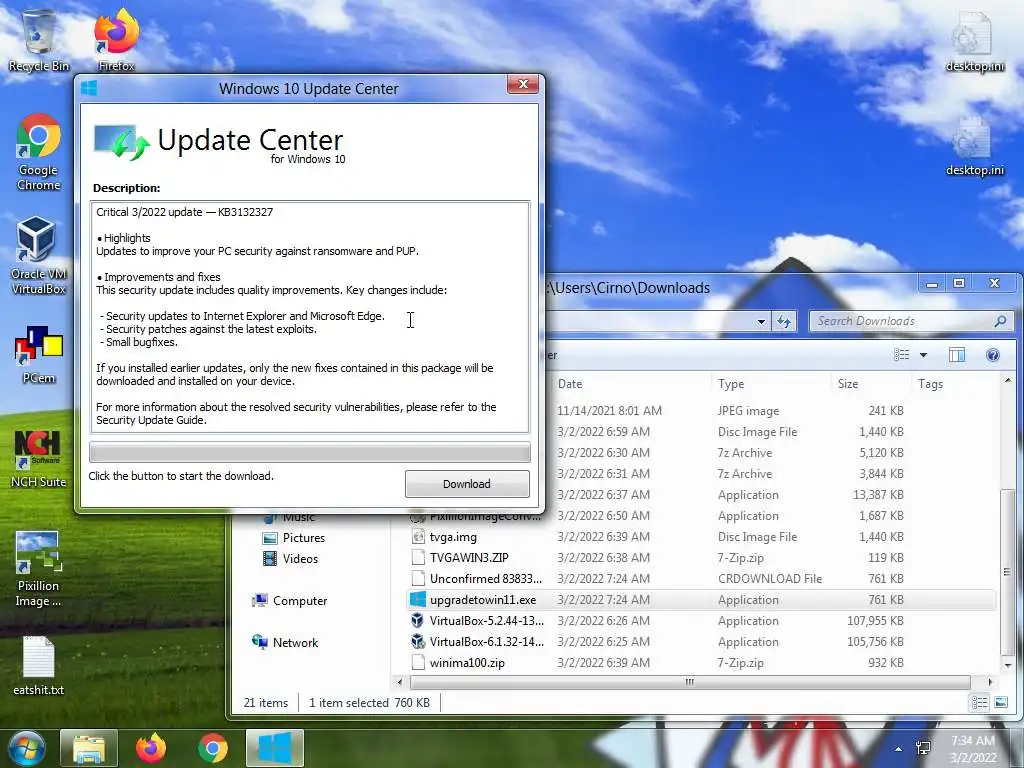Click inside the update description text box
Screen dimensions: 1024x768
(x=310, y=317)
